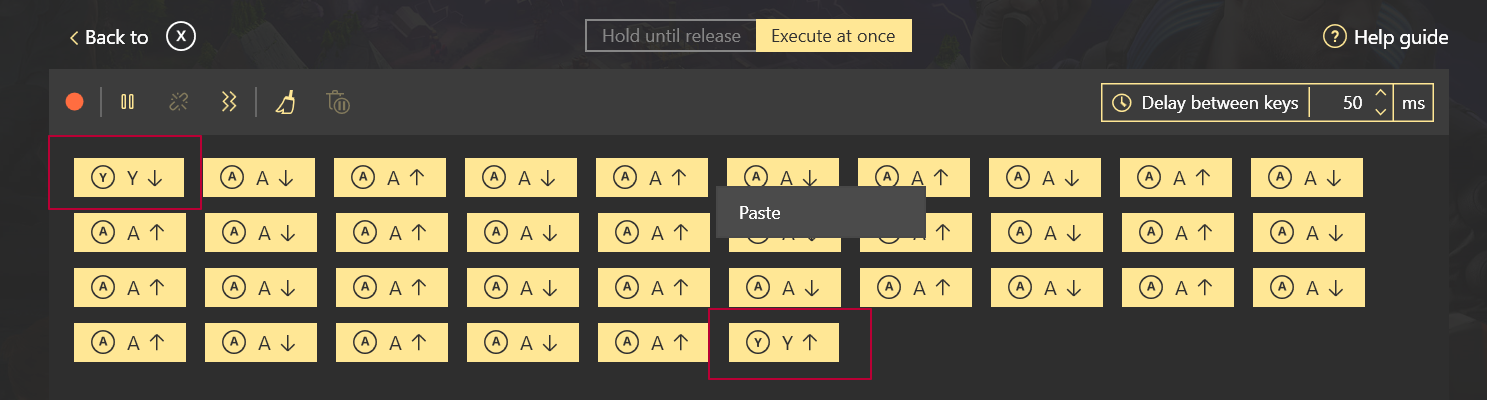Screen dimensions: 1487x400
Task: Click the circled X controller button icon
Action: pyautogui.click(x=181, y=37)
